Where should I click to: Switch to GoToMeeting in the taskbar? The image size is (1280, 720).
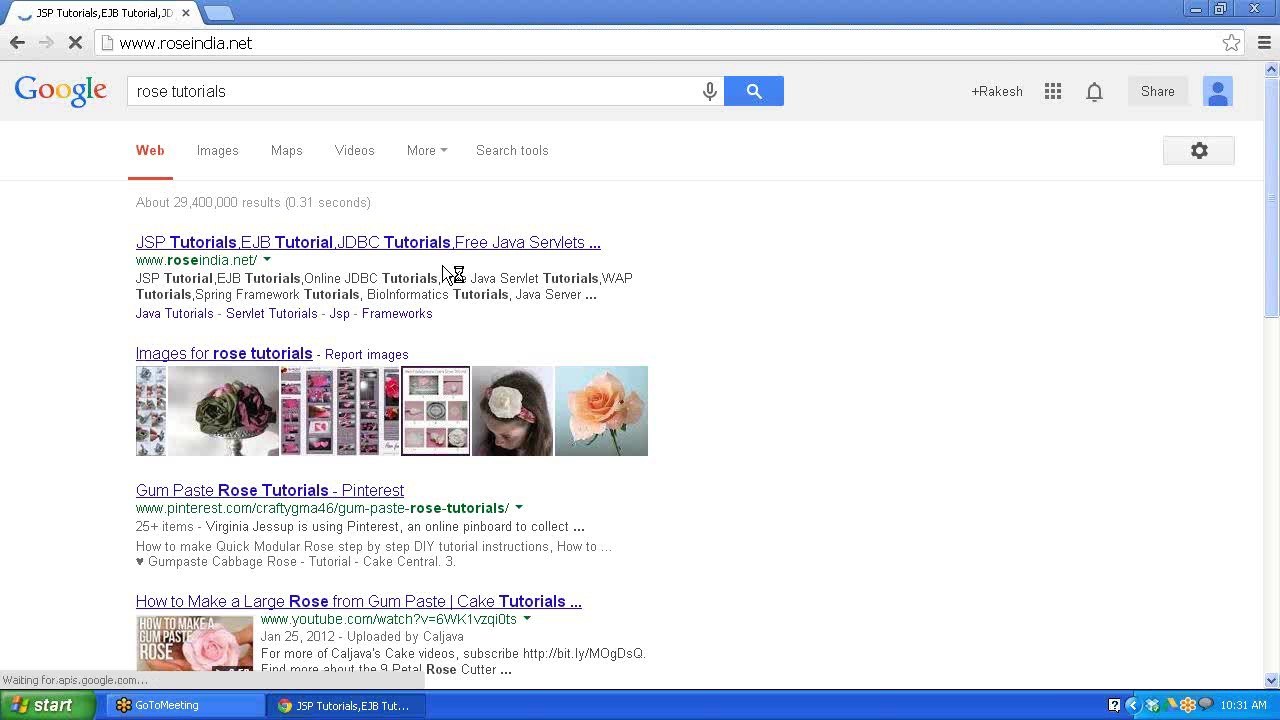click(x=186, y=705)
